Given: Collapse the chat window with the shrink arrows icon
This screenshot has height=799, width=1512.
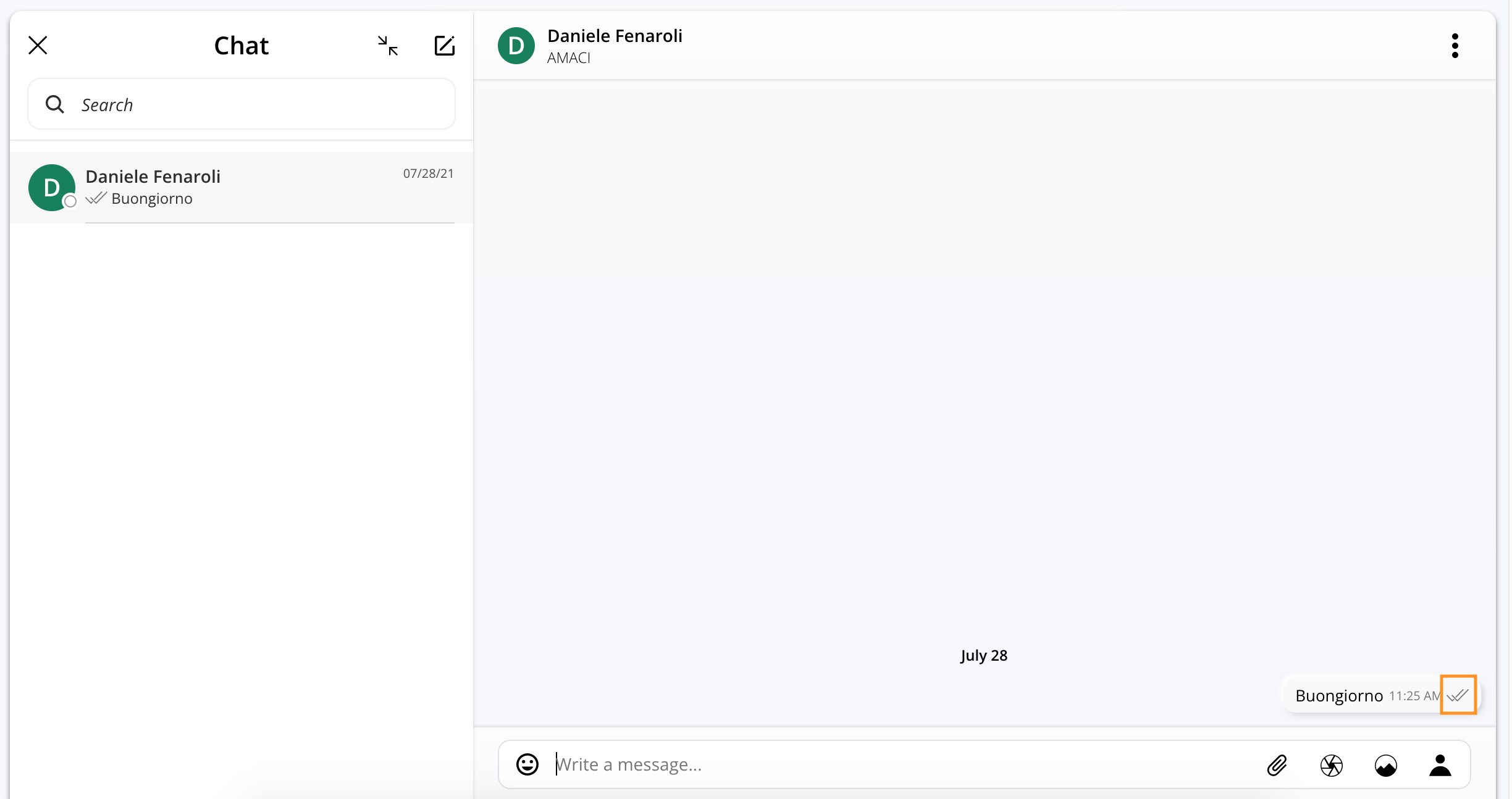Looking at the screenshot, I should [x=388, y=45].
